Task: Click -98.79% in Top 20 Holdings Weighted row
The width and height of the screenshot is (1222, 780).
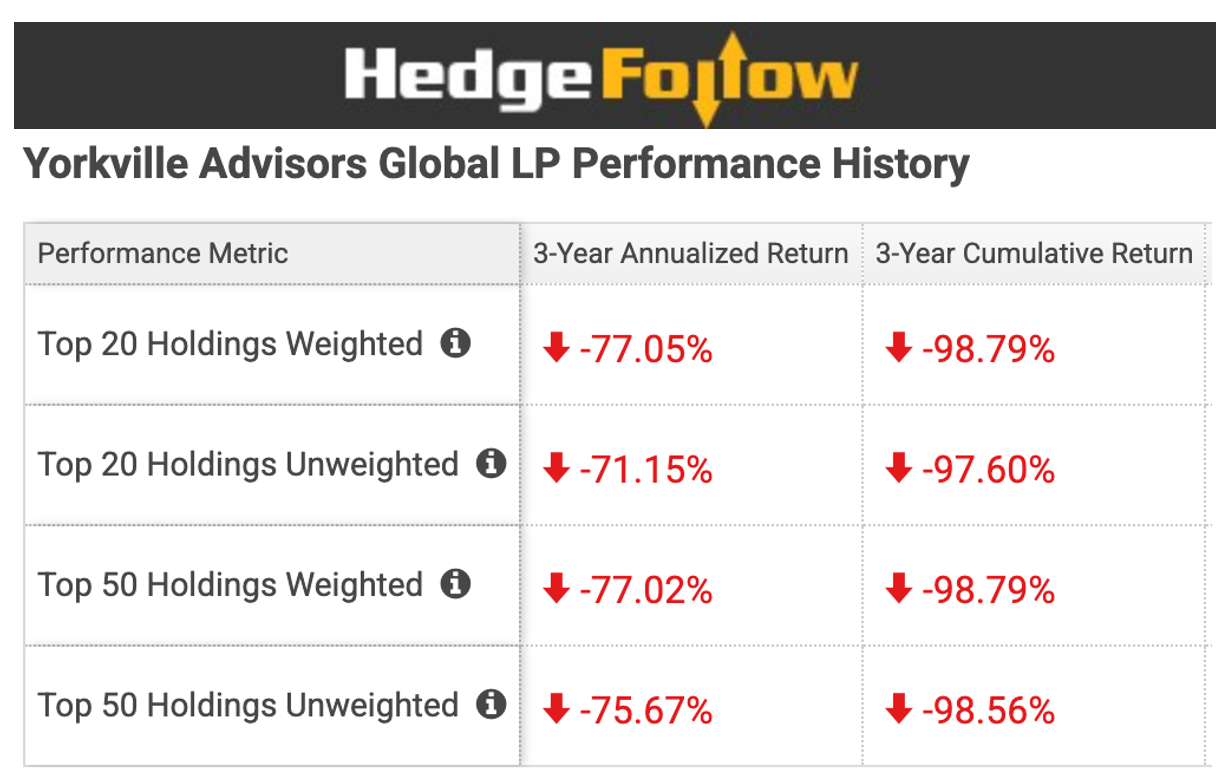Action: (988, 350)
